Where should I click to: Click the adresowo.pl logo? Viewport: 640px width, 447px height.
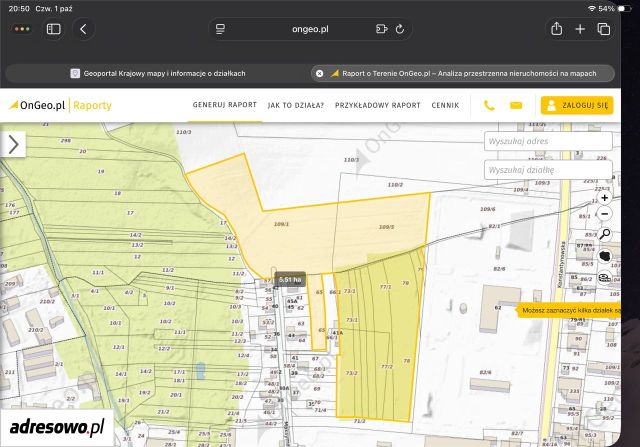coord(57,427)
